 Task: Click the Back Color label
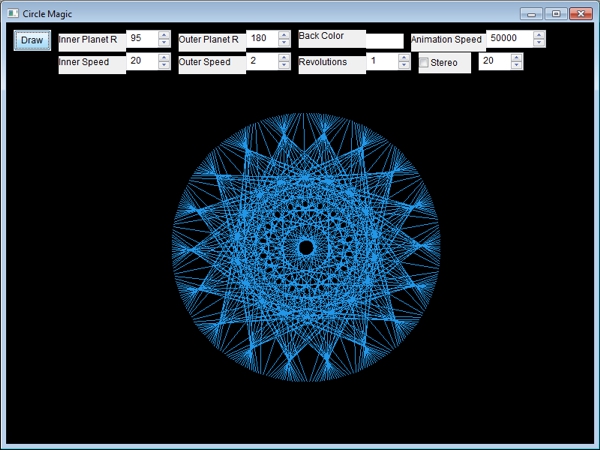click(321, 36)
